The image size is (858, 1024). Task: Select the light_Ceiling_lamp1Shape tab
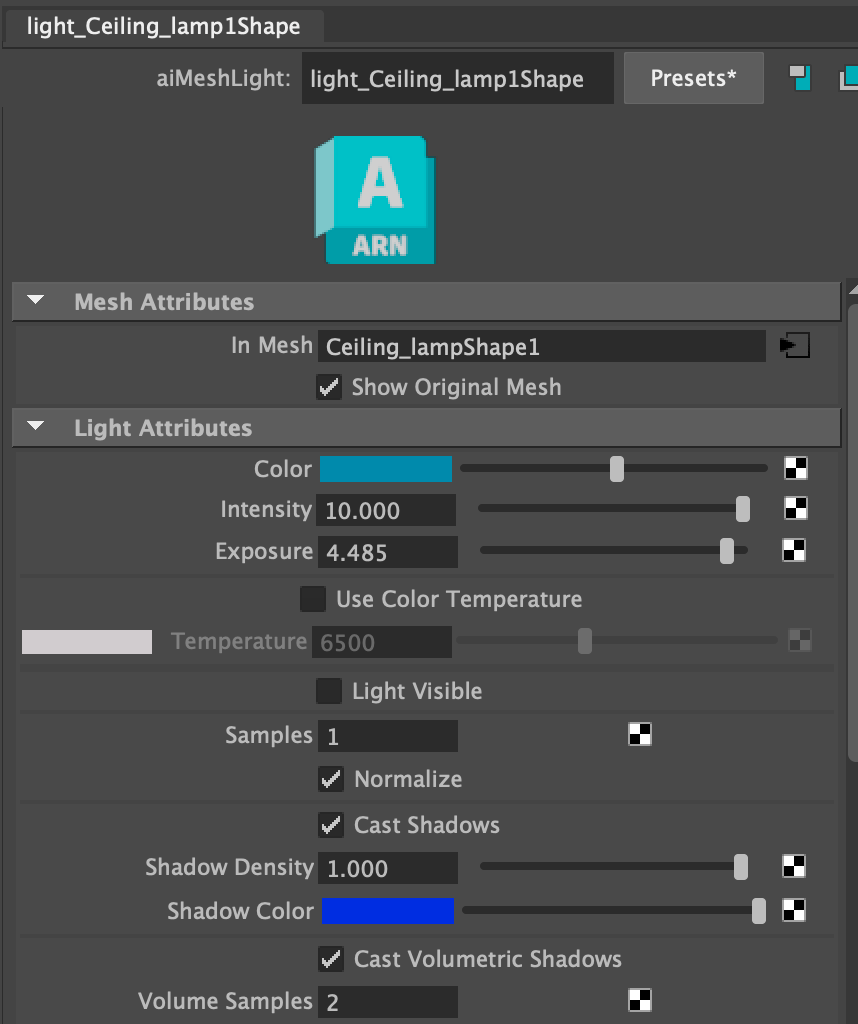163,26
